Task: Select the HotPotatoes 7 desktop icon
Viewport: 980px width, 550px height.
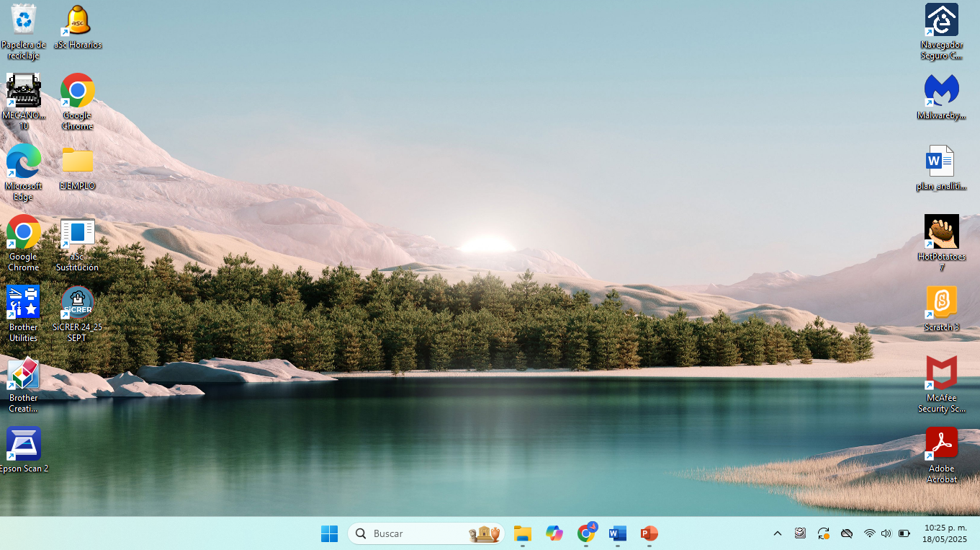Action: 941,243
